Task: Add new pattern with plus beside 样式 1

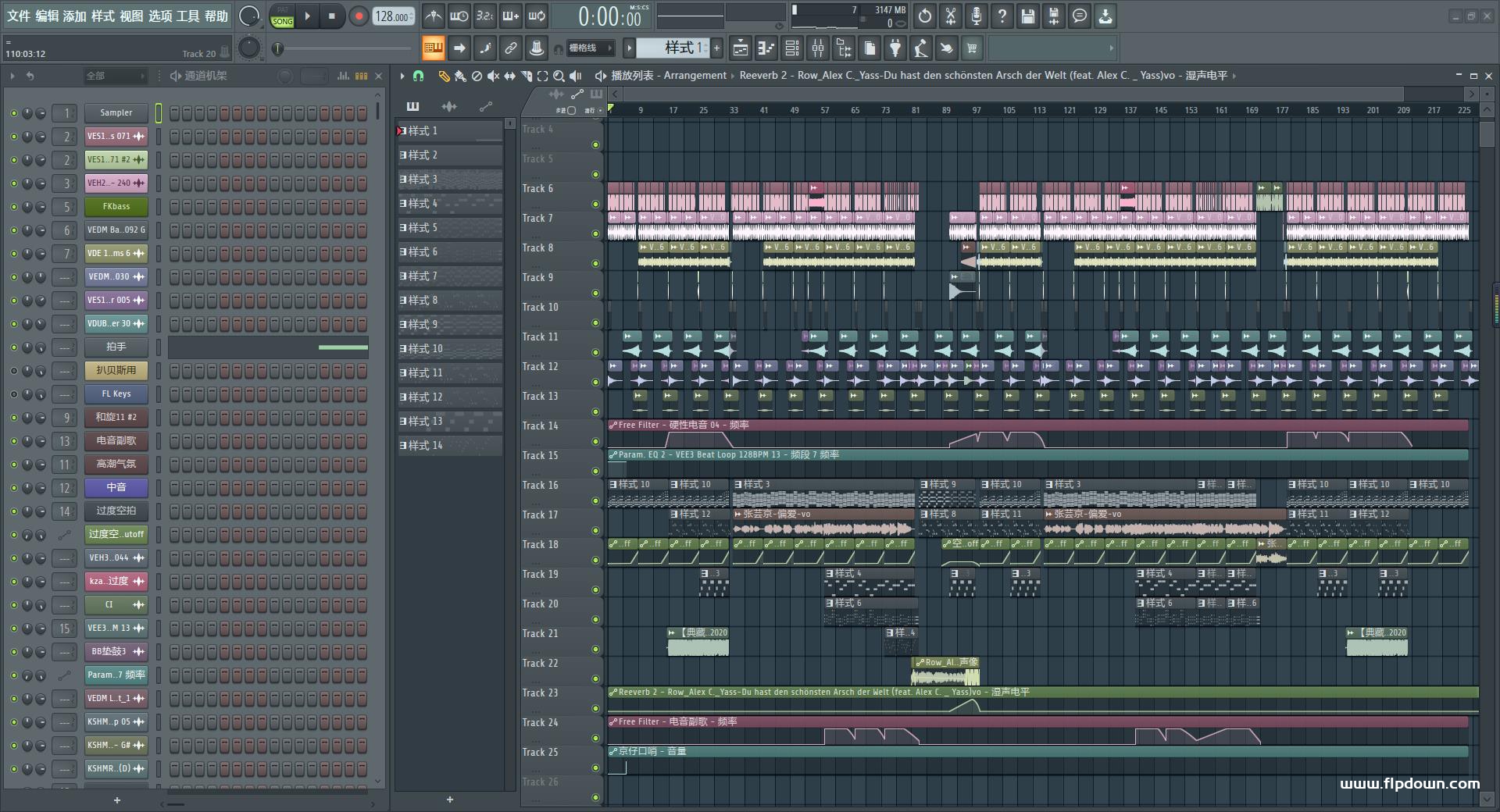Action: click(716, 48)
